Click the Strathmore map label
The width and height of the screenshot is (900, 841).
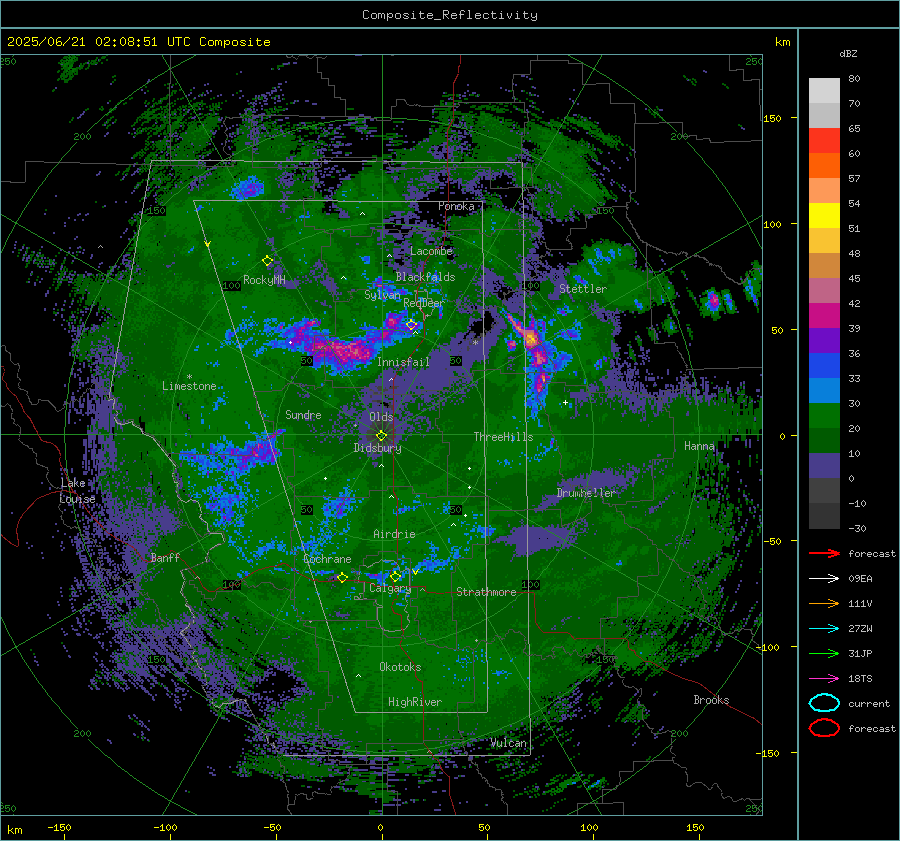tap(486, 592)
